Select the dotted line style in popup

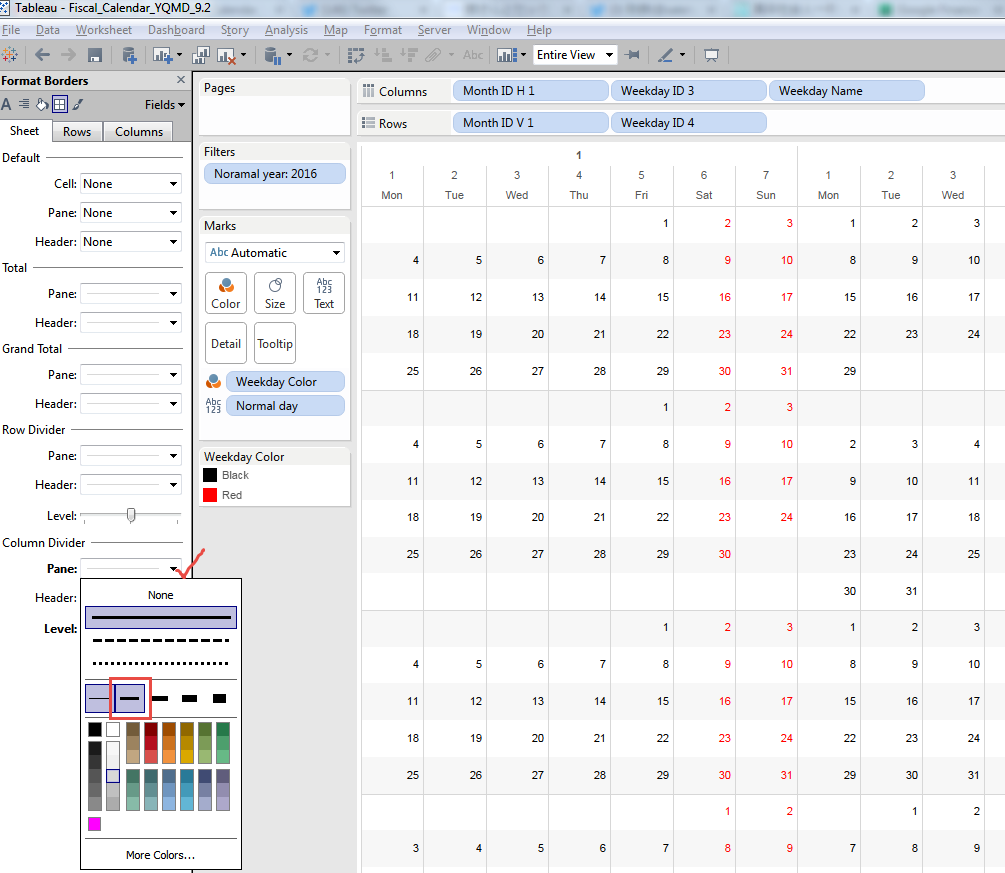[161, 663]
